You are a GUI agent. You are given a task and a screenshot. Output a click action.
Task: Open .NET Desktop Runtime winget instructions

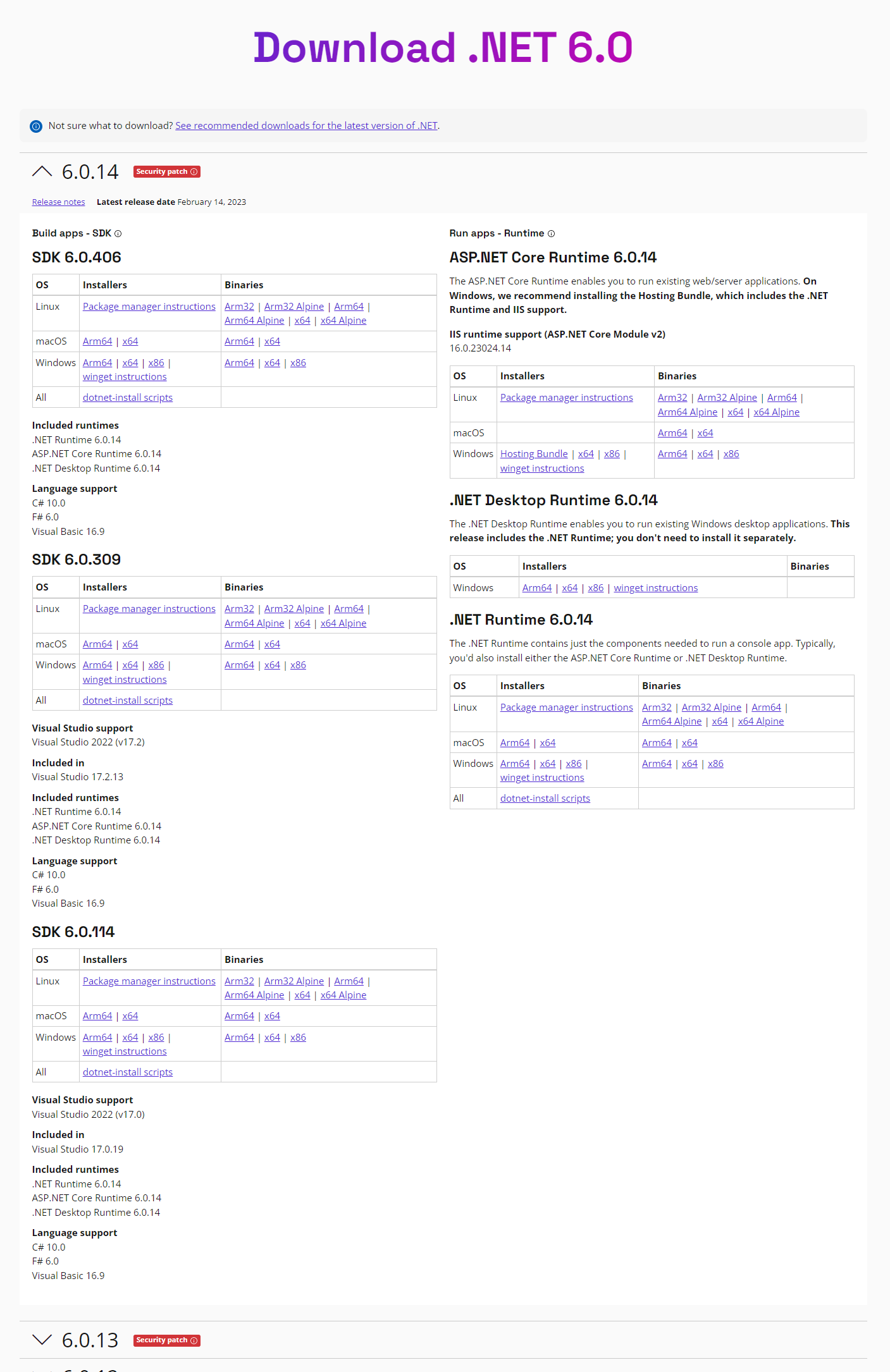656,587
